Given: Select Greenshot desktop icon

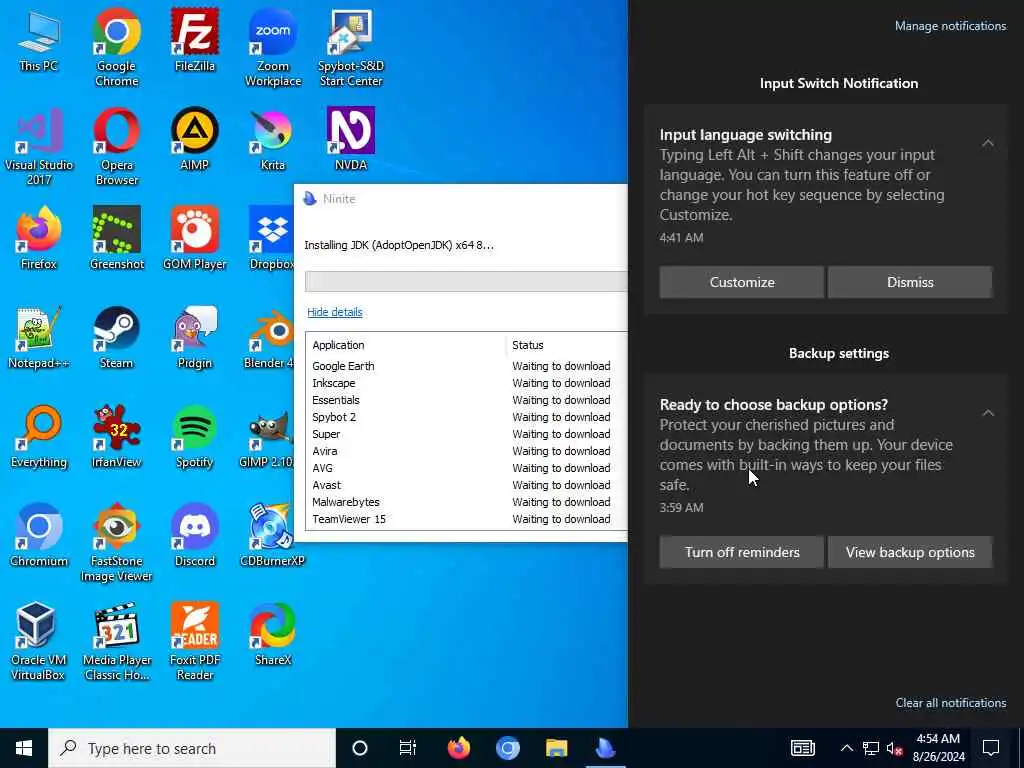Looking at the screenshot, I should pos(116,238).
